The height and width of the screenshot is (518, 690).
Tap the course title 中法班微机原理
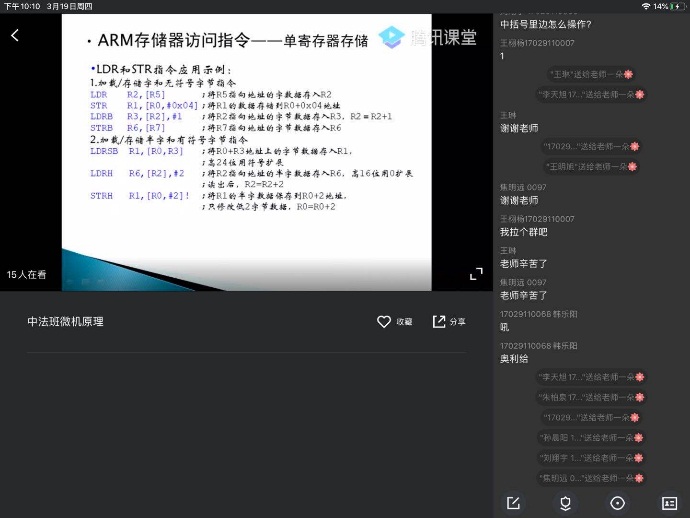65,322
